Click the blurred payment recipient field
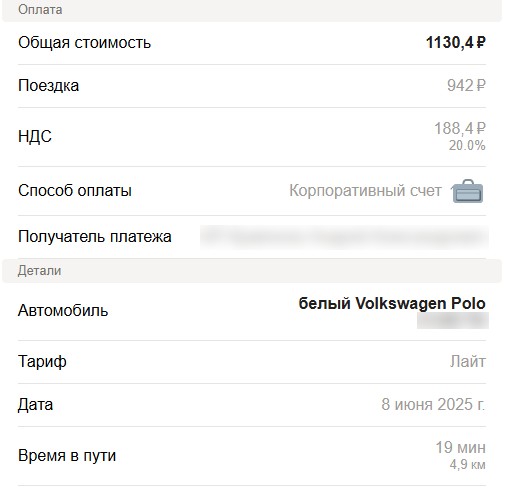 [344, 237]
